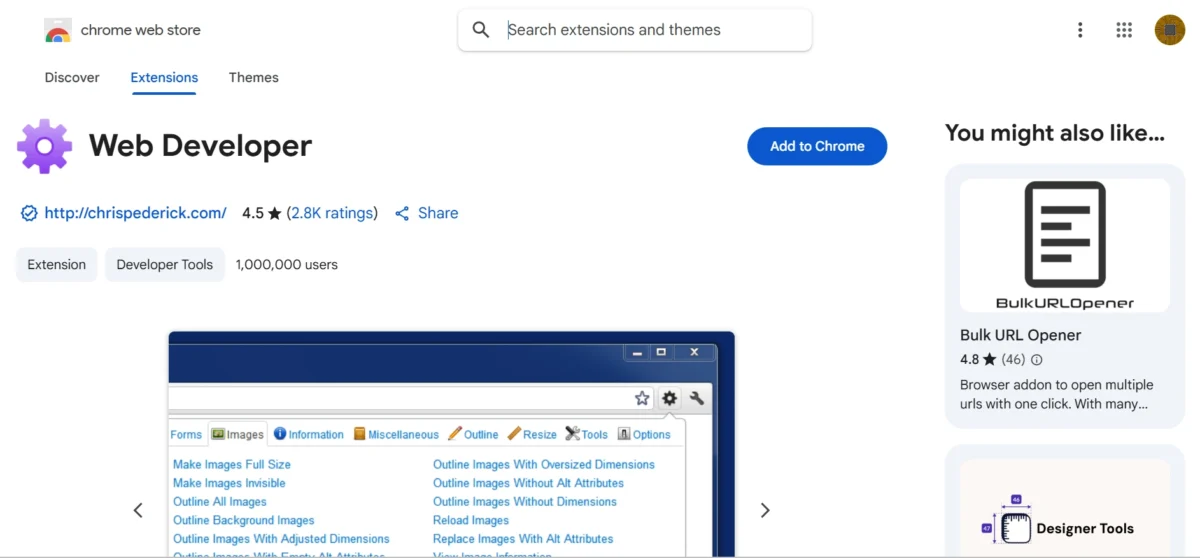This screenshot has width=1200, height=558.
Task: Click Make Images Invisible
Action: coord(229,483)
